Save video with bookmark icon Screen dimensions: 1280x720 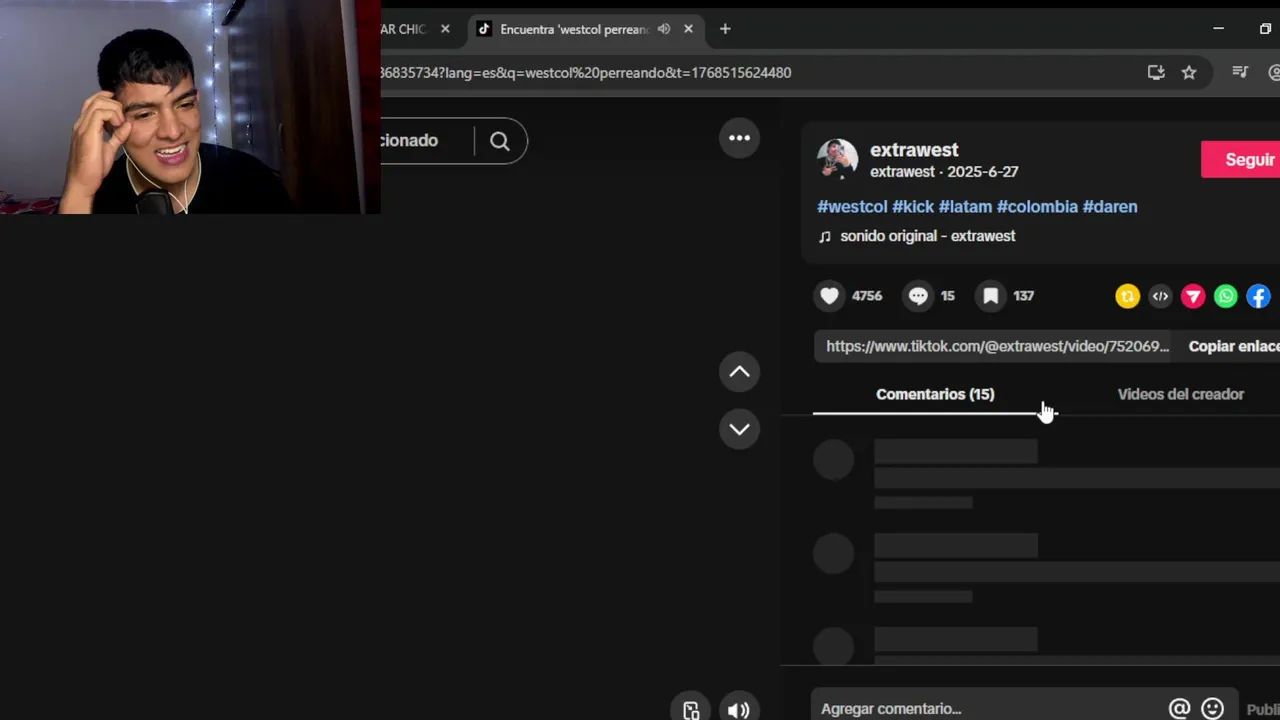click(990, 296)
